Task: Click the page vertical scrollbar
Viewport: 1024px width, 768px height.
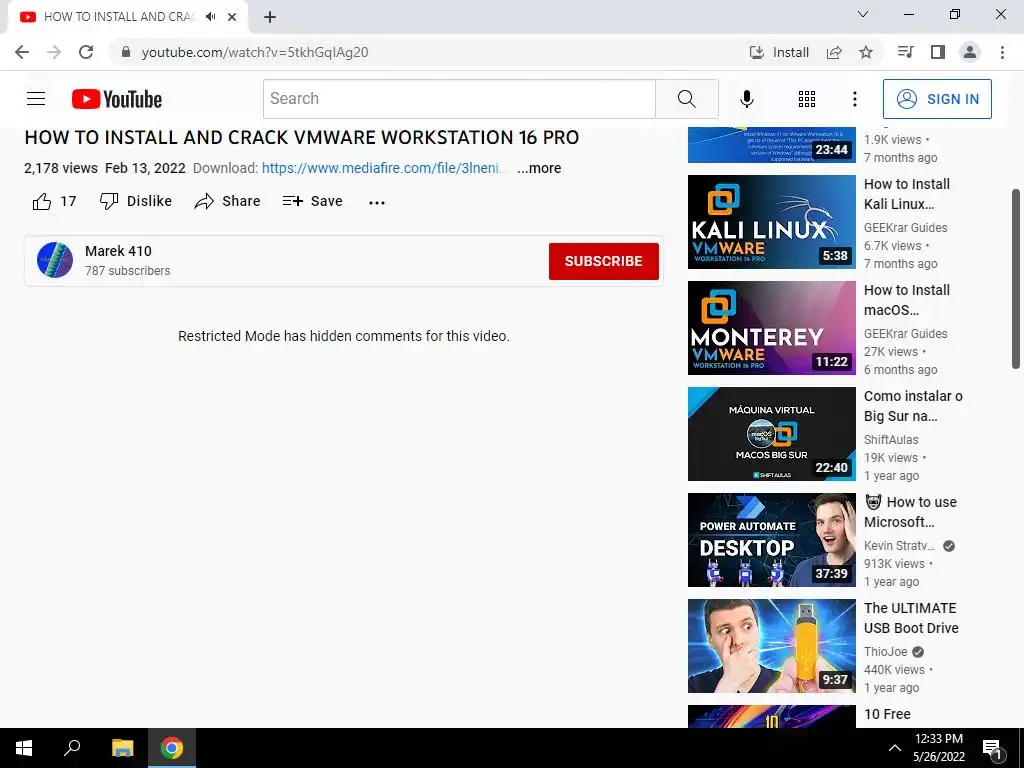Action: [x=1016, y=279]
